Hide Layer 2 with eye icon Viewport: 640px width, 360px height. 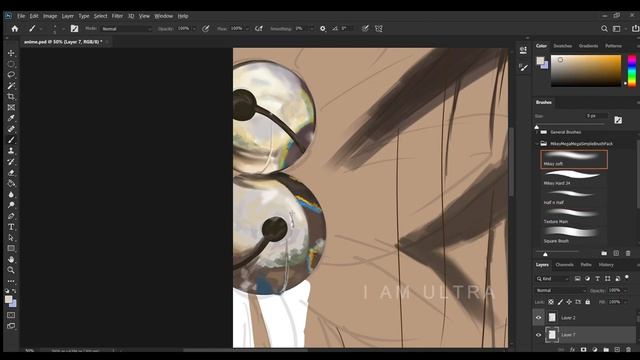pyautogui.click(x=538, y=318)
